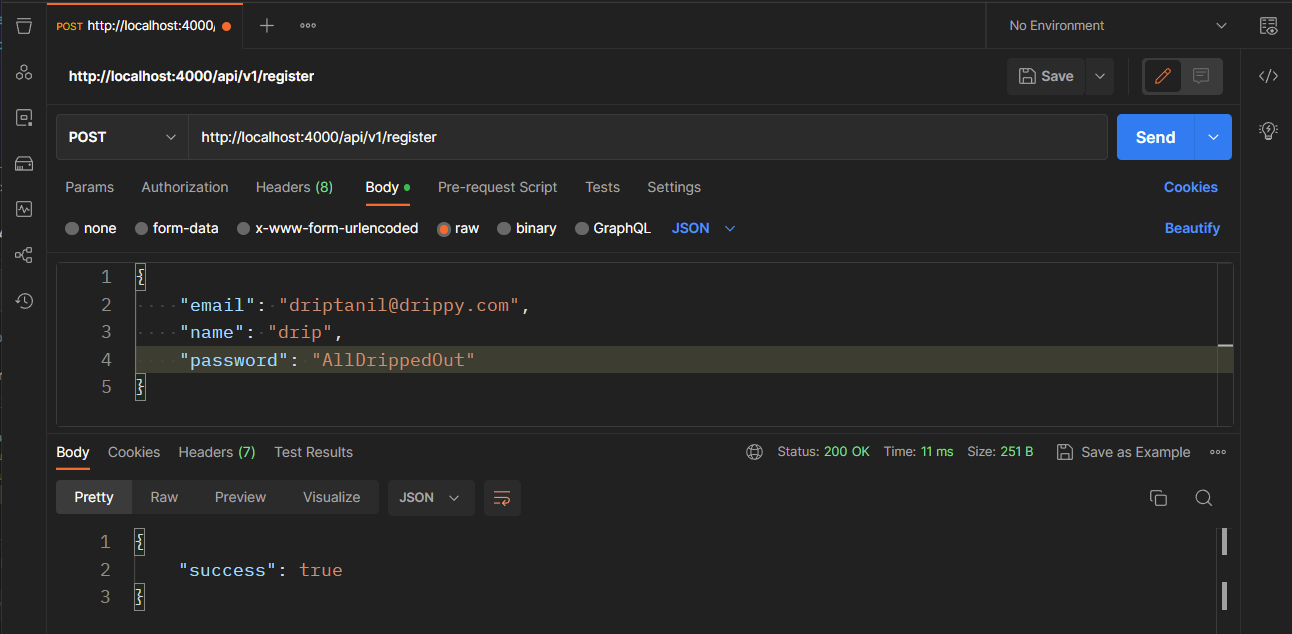
Task: Select the x-www-form-urlencoded radio option
Action: (244, 228)
